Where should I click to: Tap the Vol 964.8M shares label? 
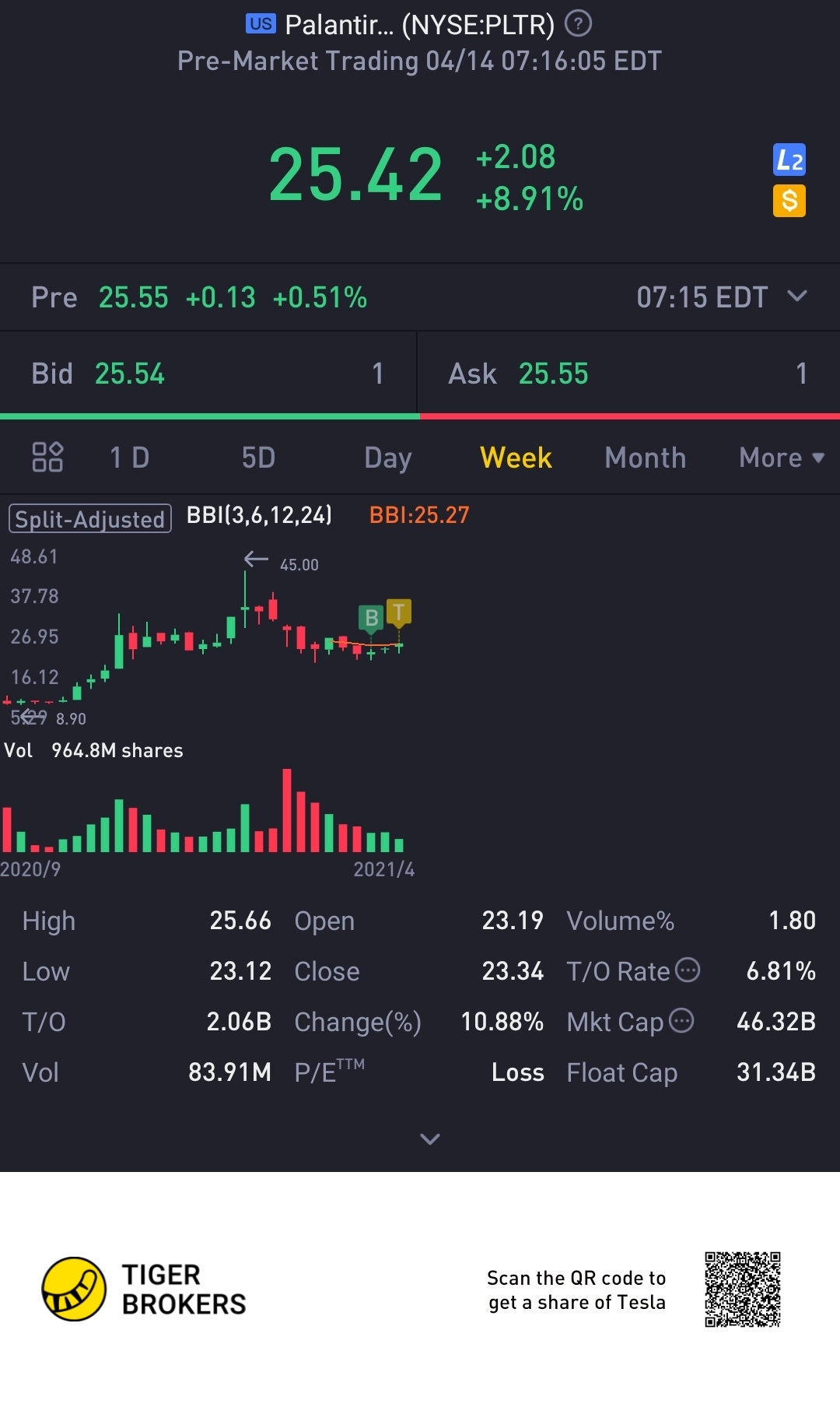tap(93, 750)
